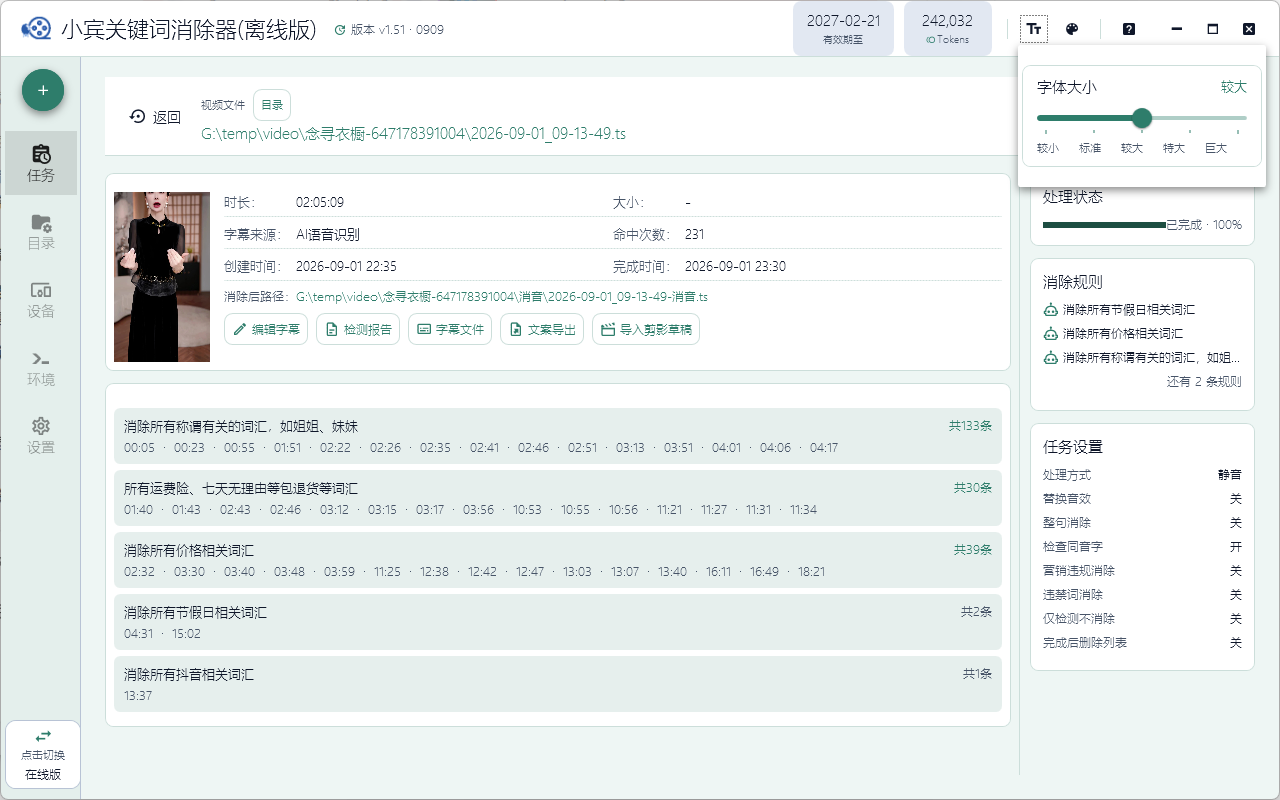The width and height of the screenshot is (1280, 800).
Task: Open the 设备 sidebar section
Action: (41, 299)
